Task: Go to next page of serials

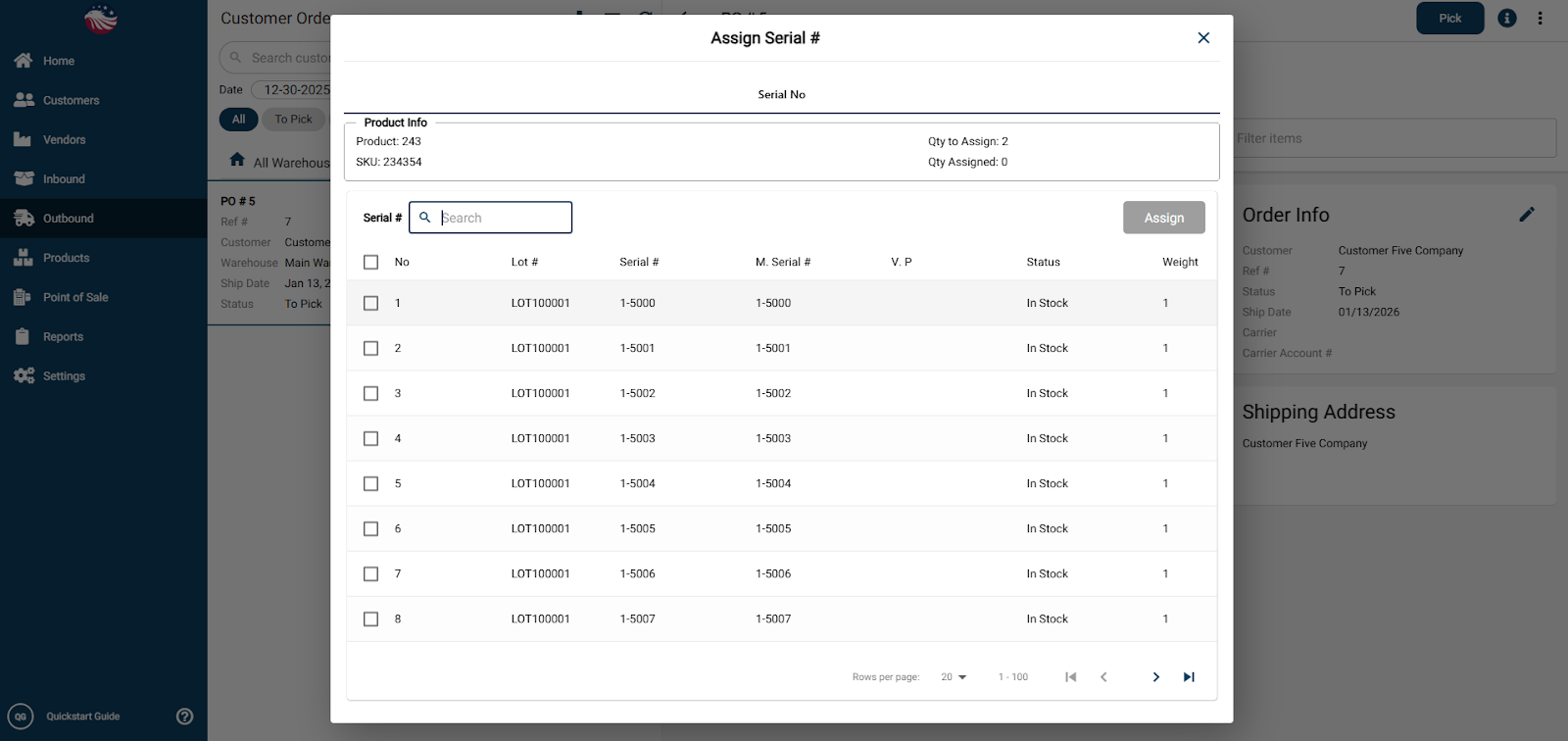Action: pyautogui.click(x=1155, y=677)
